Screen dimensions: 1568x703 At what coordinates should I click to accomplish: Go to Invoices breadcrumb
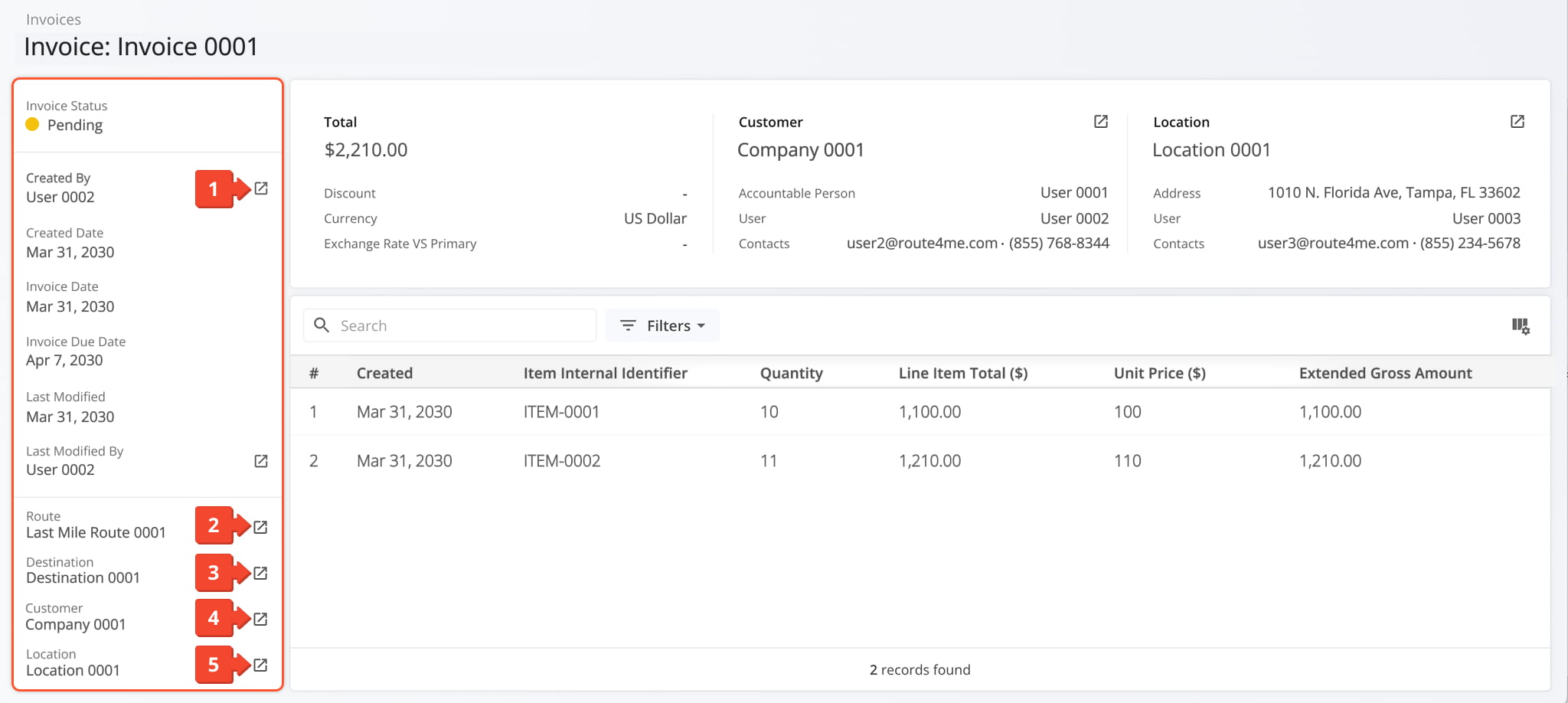tap(54, 19)
